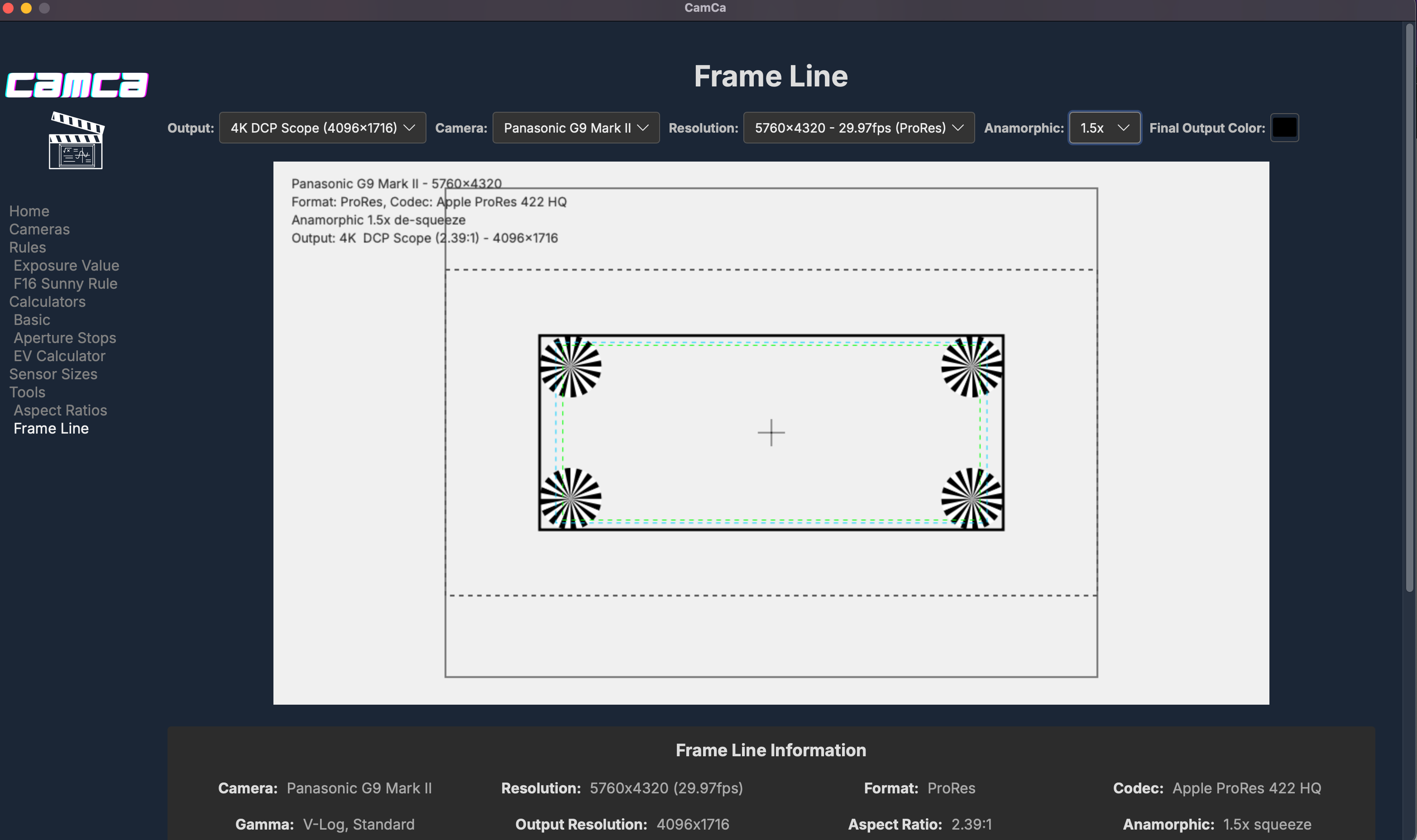
Task: Minimize the CamCa window
Action: [x=26, y=8]
